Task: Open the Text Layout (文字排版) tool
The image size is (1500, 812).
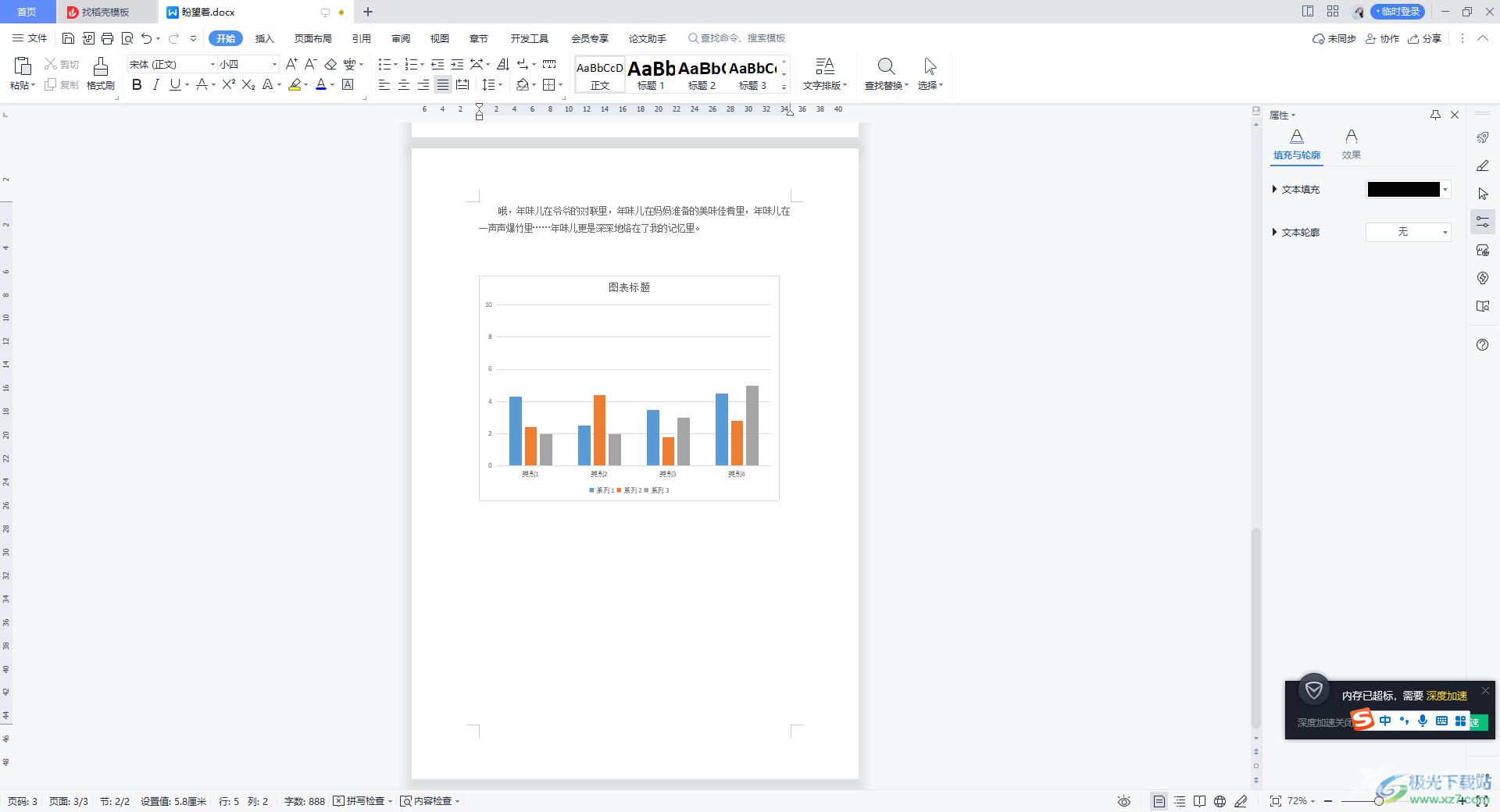Action: pyautogui.click(x=825, y=73)
